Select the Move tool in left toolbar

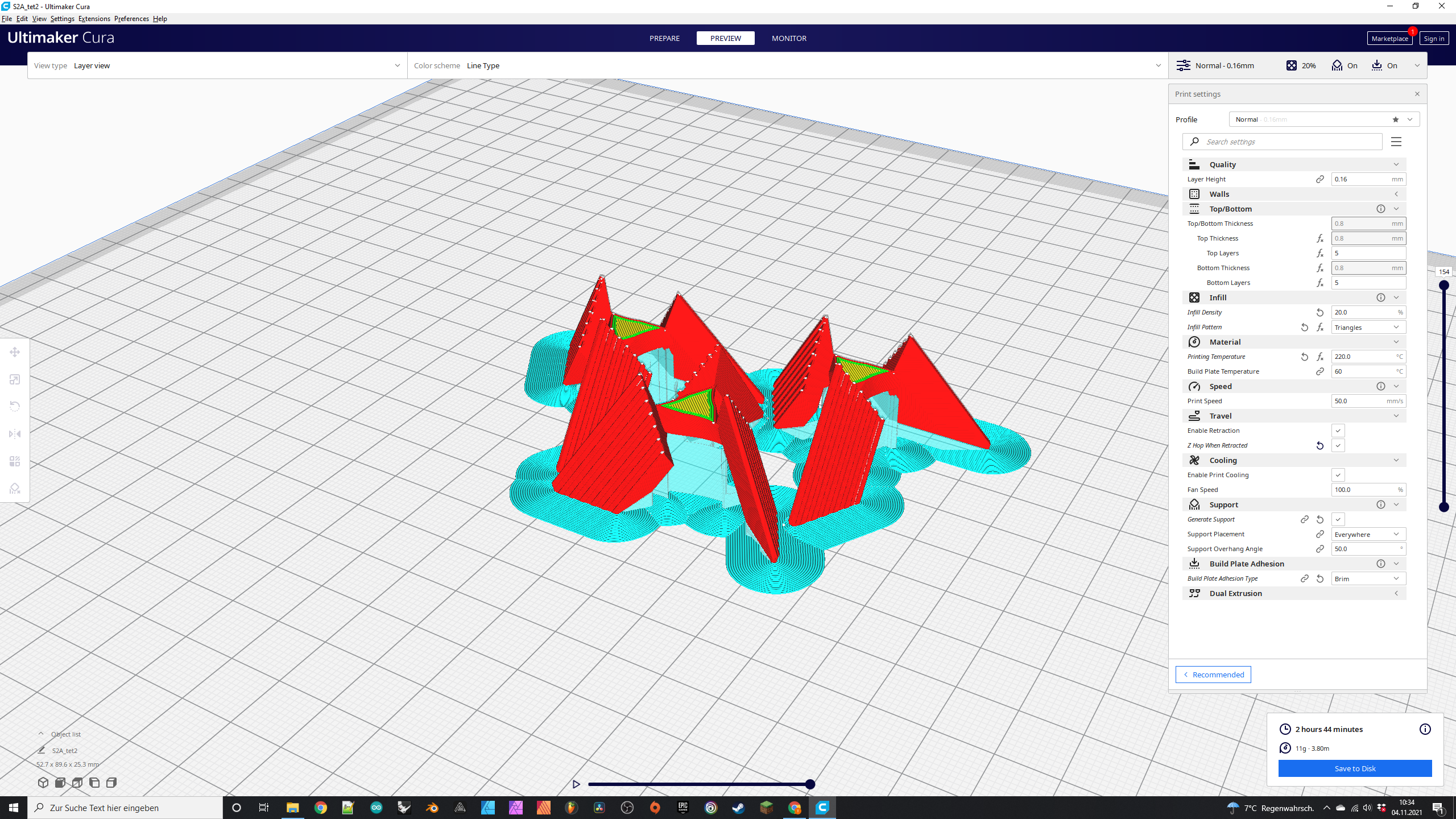coord(15,352)
